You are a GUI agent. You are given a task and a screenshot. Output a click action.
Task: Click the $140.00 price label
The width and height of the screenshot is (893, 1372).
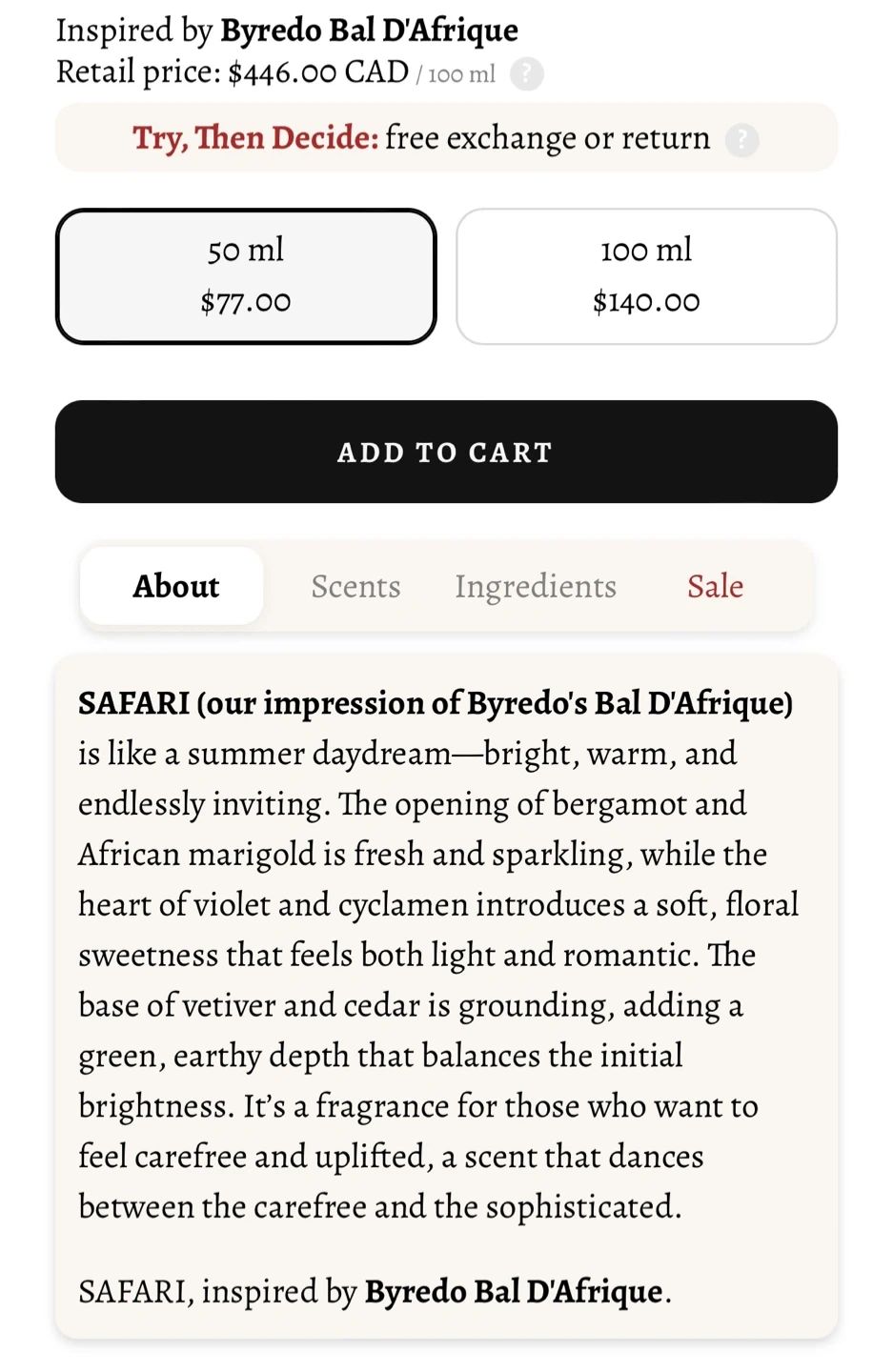coord(646,302)
